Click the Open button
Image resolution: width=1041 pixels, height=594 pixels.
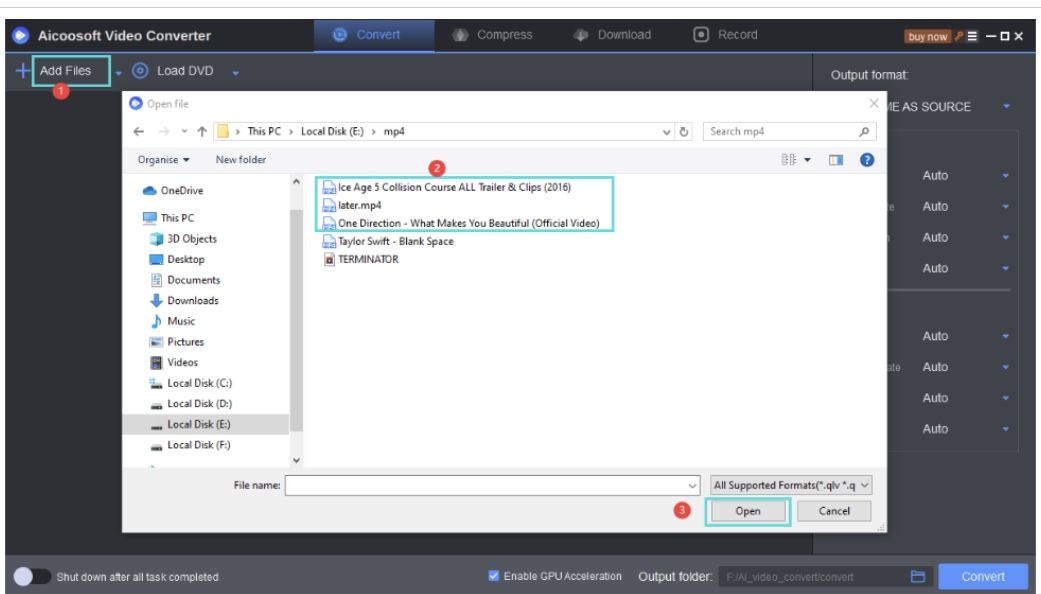click(x=748, y=512)
